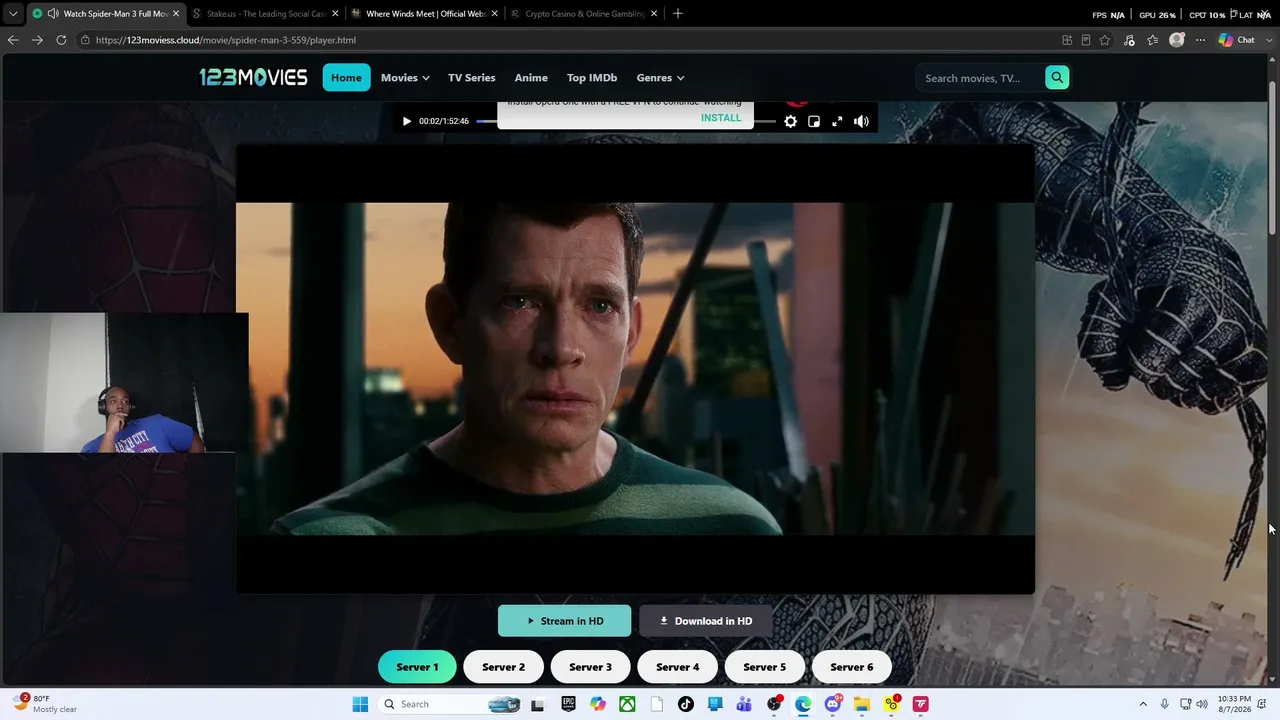Click the video progress bar
The height and width of the screenshot is (720, 1280).
coord(626,121)
